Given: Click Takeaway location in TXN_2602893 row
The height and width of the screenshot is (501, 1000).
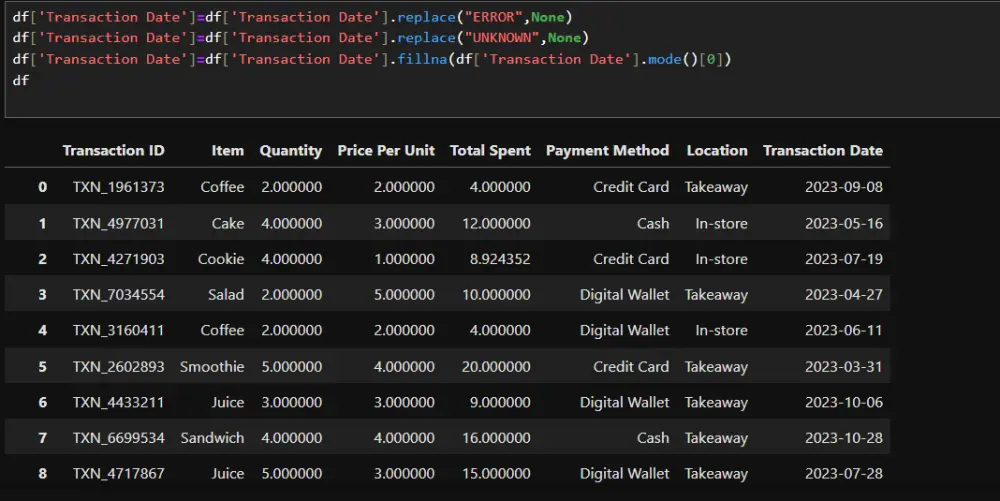Looking at the screenshot, I should pyautogui.click(x=716, y=367).
